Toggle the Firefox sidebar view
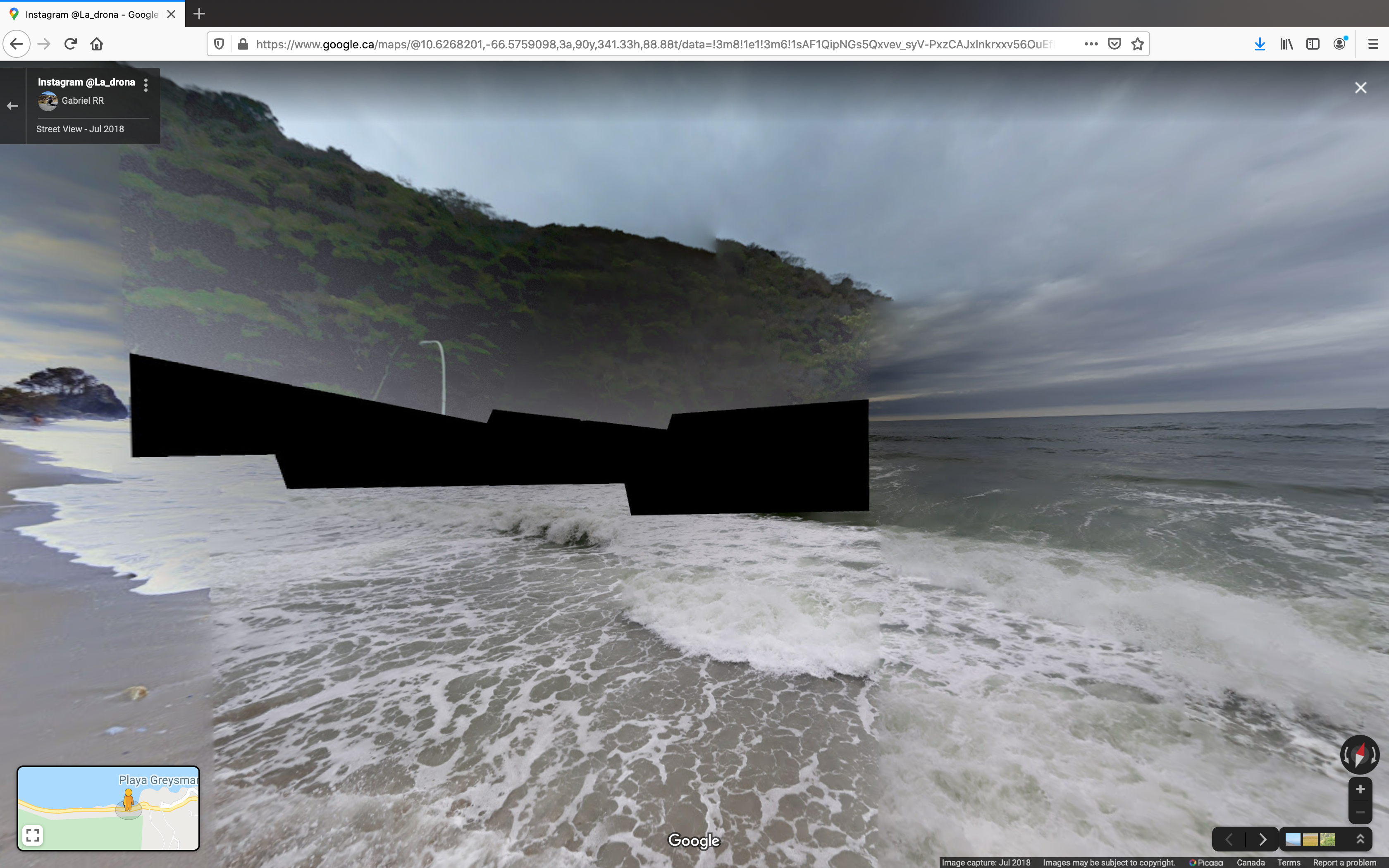 (x=1313, y=44)
